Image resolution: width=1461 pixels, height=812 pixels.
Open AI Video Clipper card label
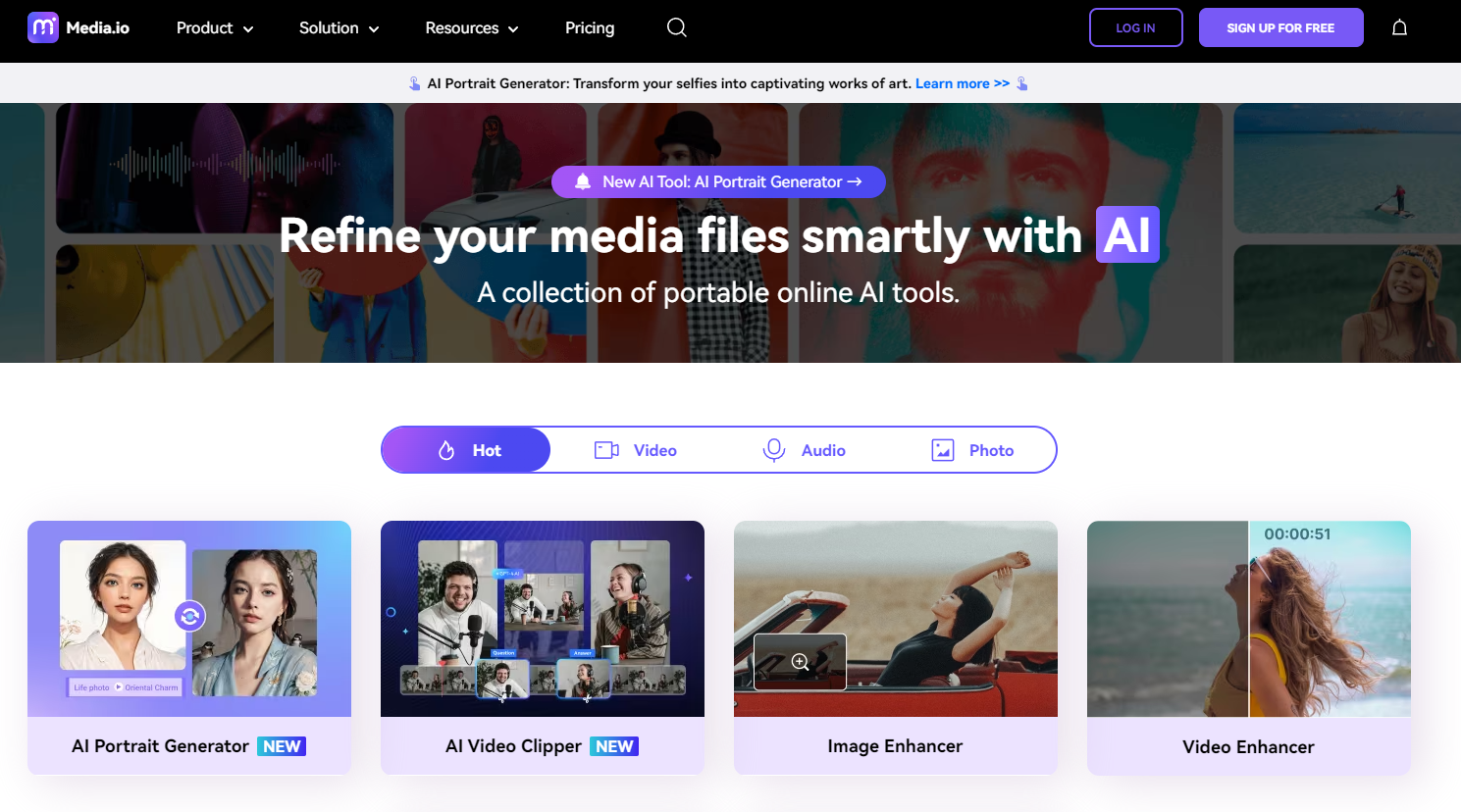coord(513,746)
